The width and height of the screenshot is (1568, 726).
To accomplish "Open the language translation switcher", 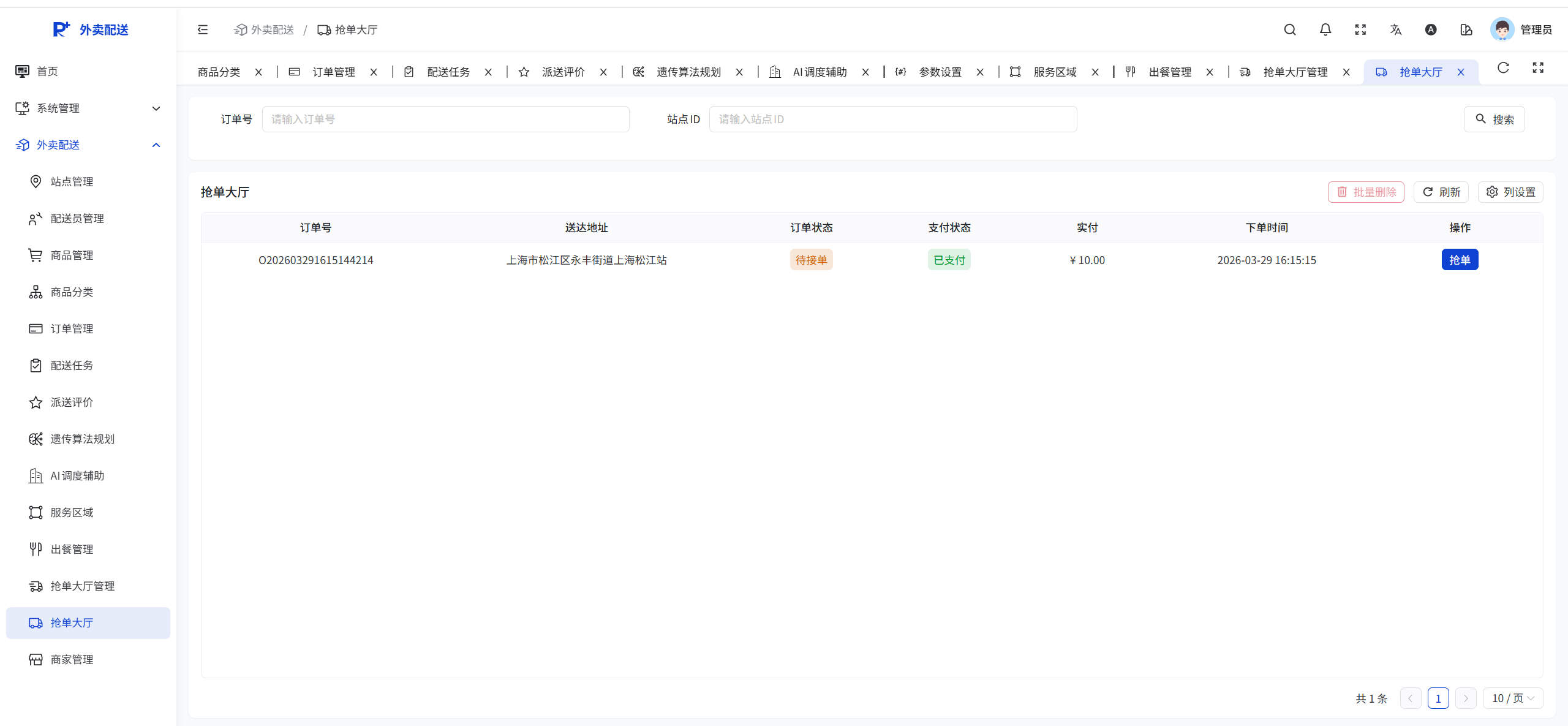I will coord(1396,29).
